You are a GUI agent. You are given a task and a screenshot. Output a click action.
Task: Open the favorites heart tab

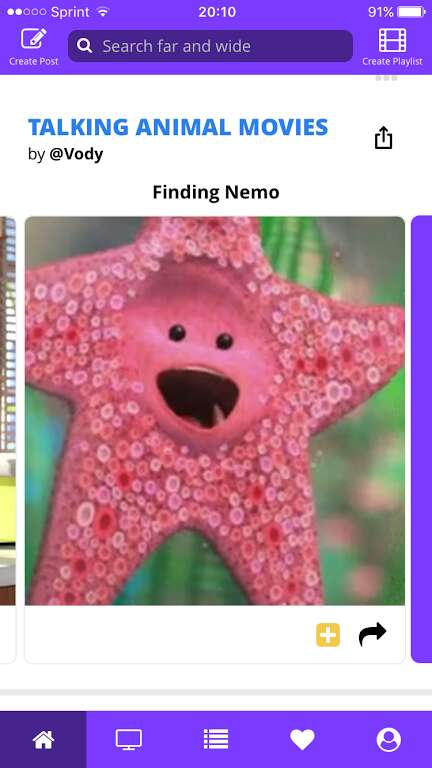[302, 740]
